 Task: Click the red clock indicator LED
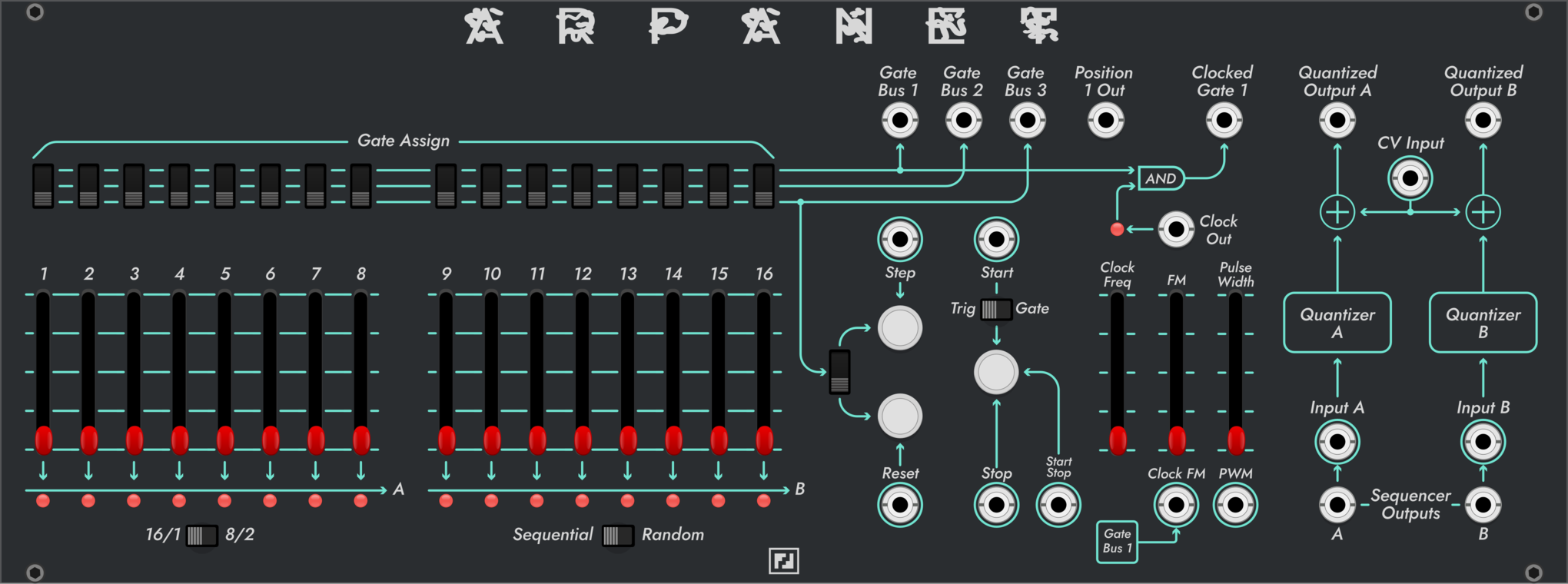click(1117, 229)
